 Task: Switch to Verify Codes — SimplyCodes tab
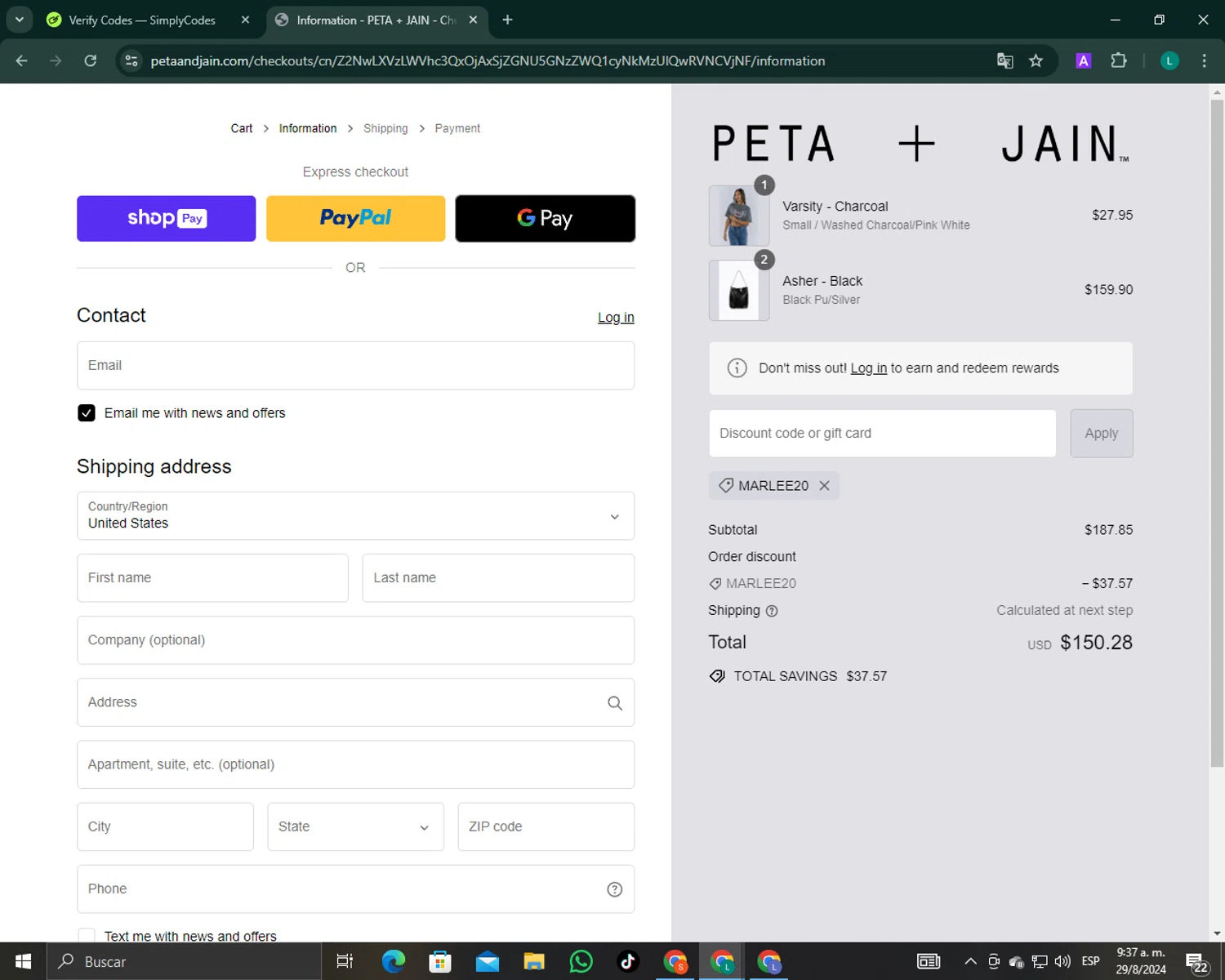click(142, 20)
